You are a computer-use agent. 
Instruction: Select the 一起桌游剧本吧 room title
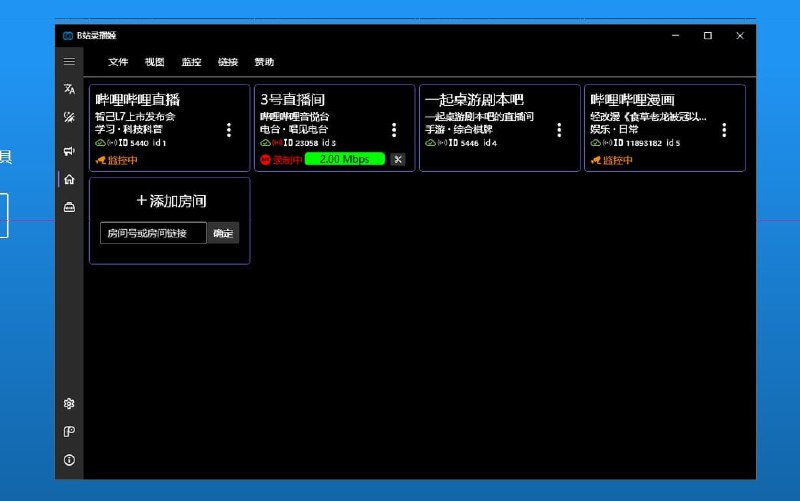(474, 99)
